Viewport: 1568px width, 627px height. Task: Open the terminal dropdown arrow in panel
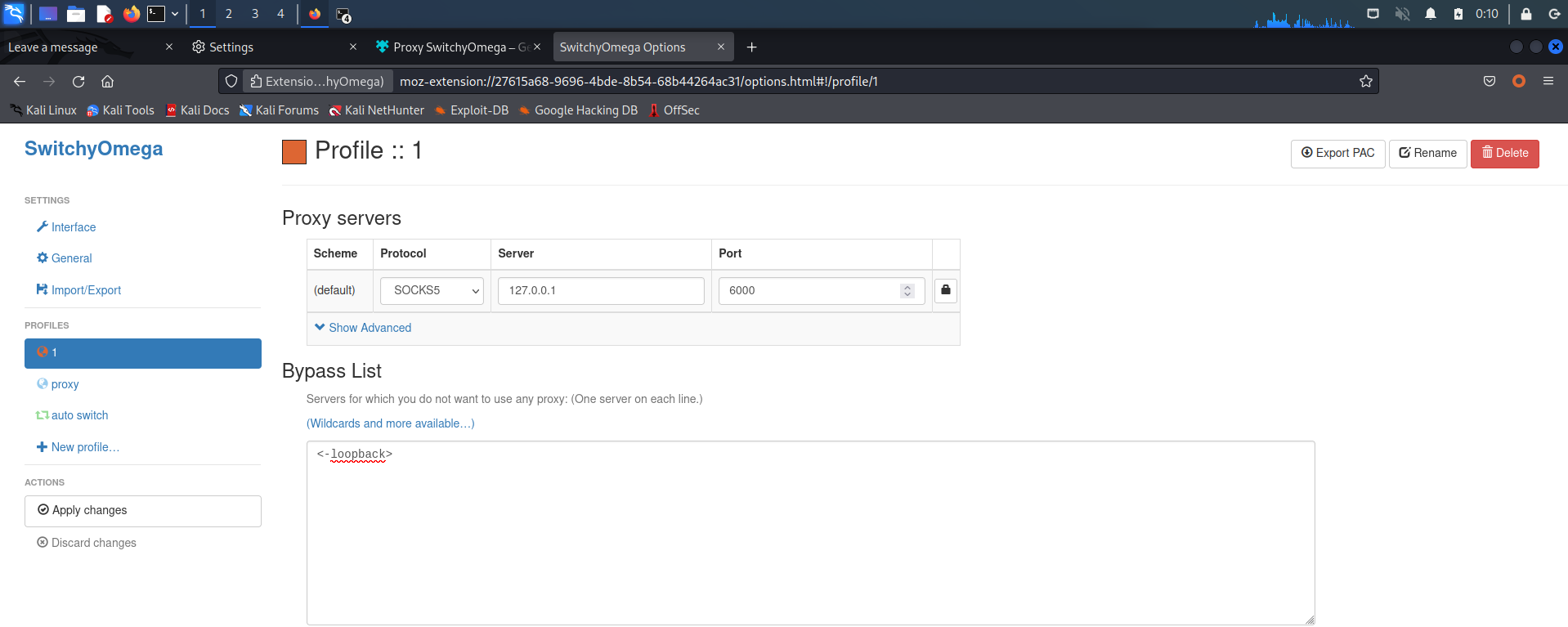175,14
